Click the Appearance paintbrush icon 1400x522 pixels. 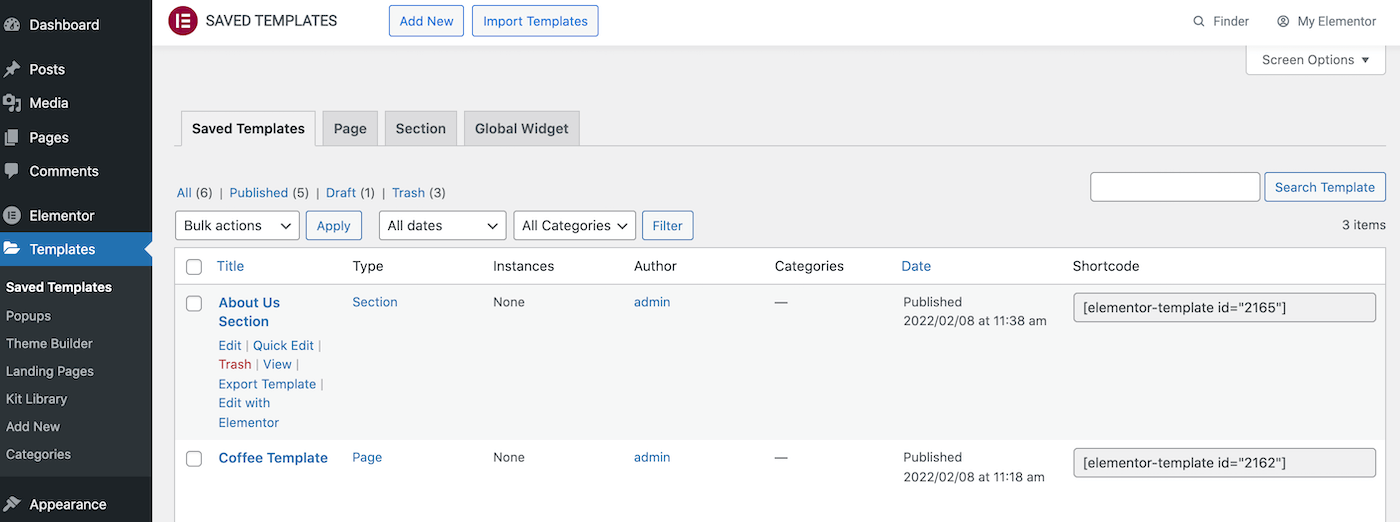tap(12, 504)
